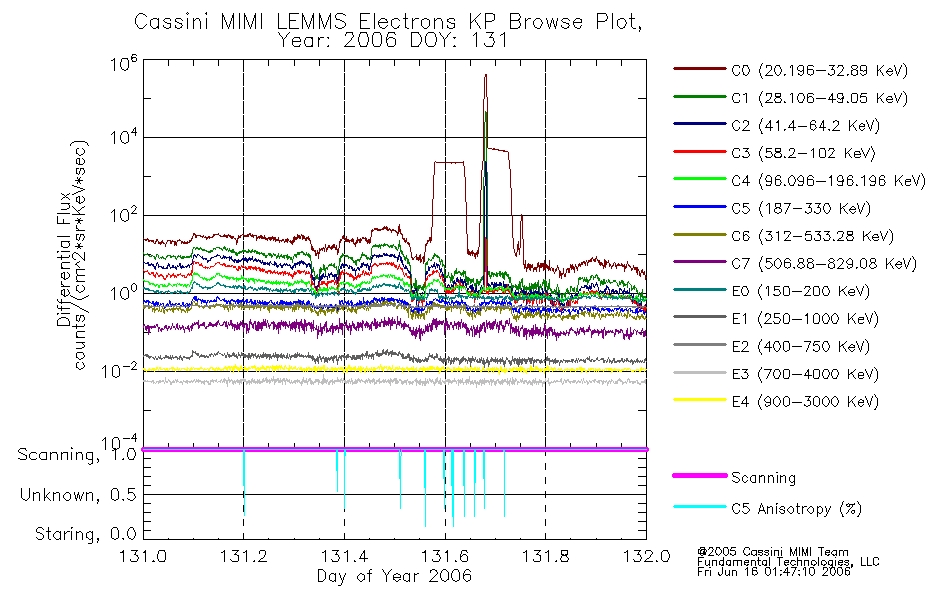Click the 10^4 y-axis tick label
The image size is (950, 600).
click(x=123, y=136)
